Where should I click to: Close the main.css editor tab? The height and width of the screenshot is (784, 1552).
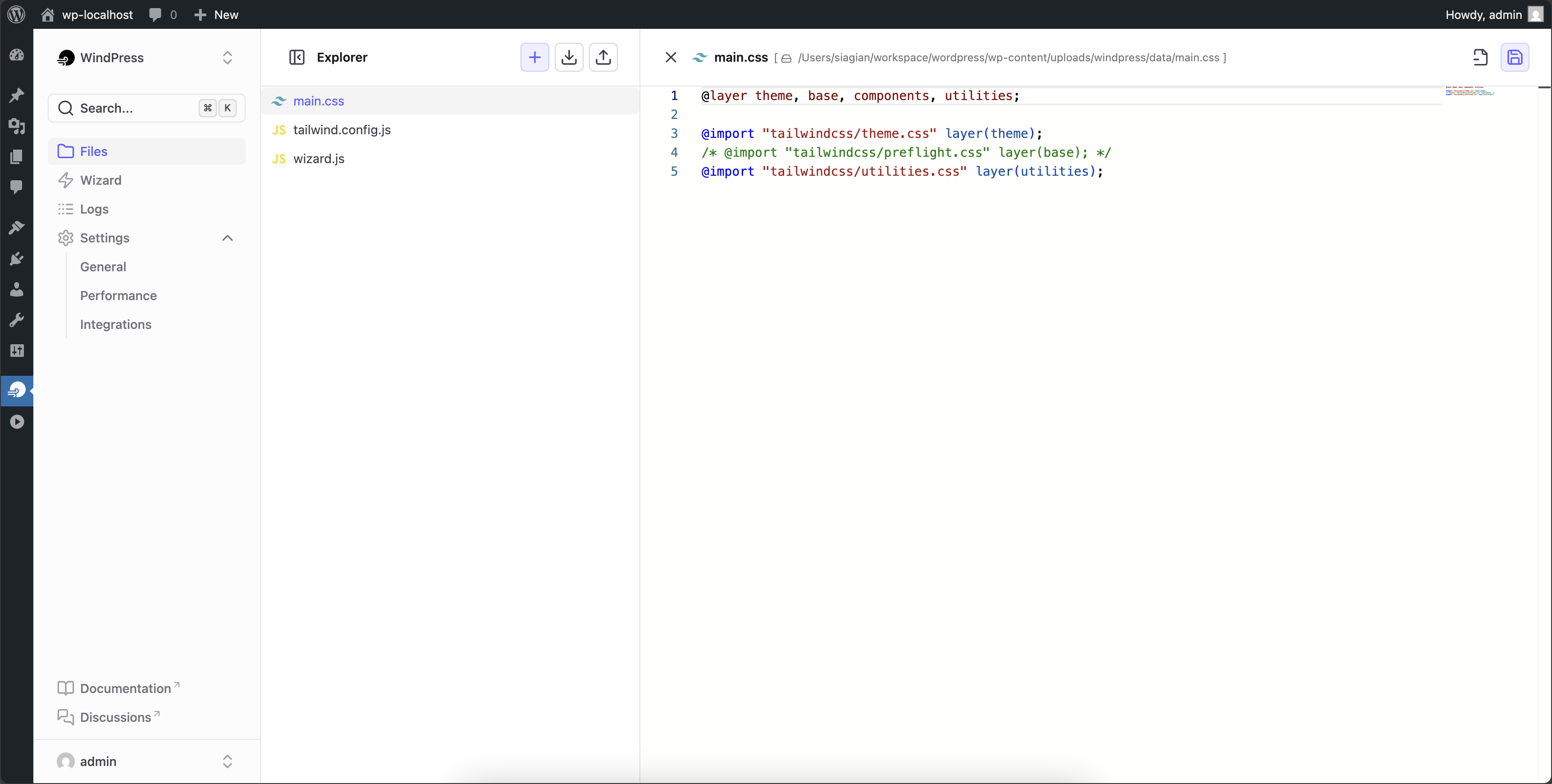pos(671,57)
